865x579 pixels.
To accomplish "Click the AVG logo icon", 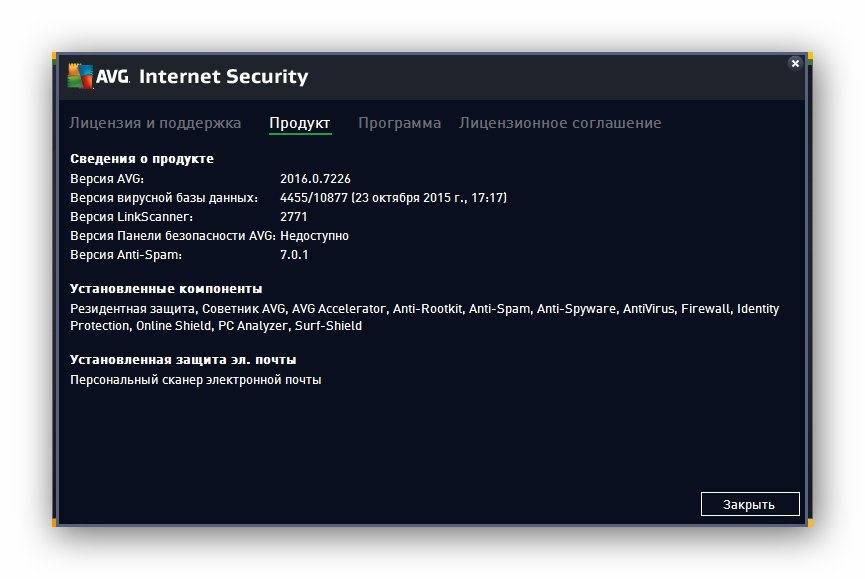I will click(80, 76).
